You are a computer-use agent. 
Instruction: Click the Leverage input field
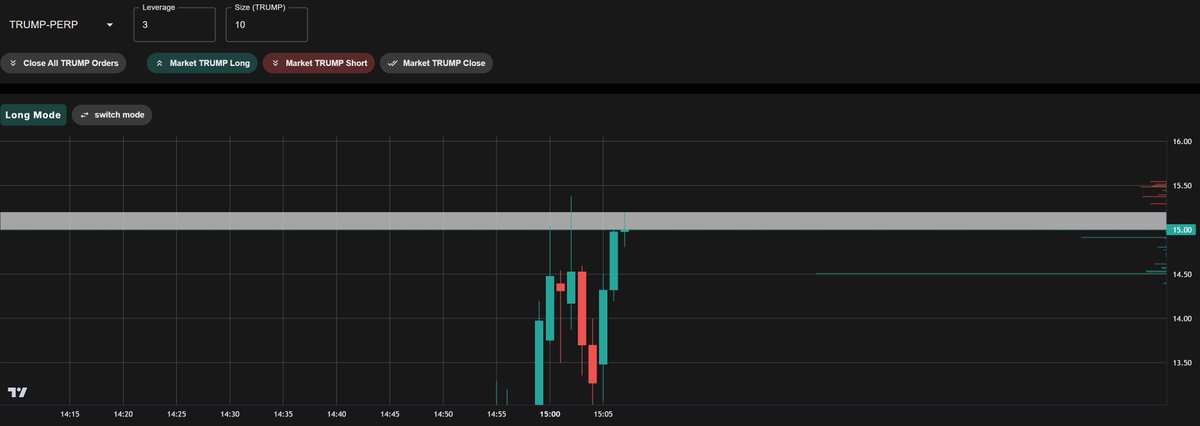coord(174,24)
